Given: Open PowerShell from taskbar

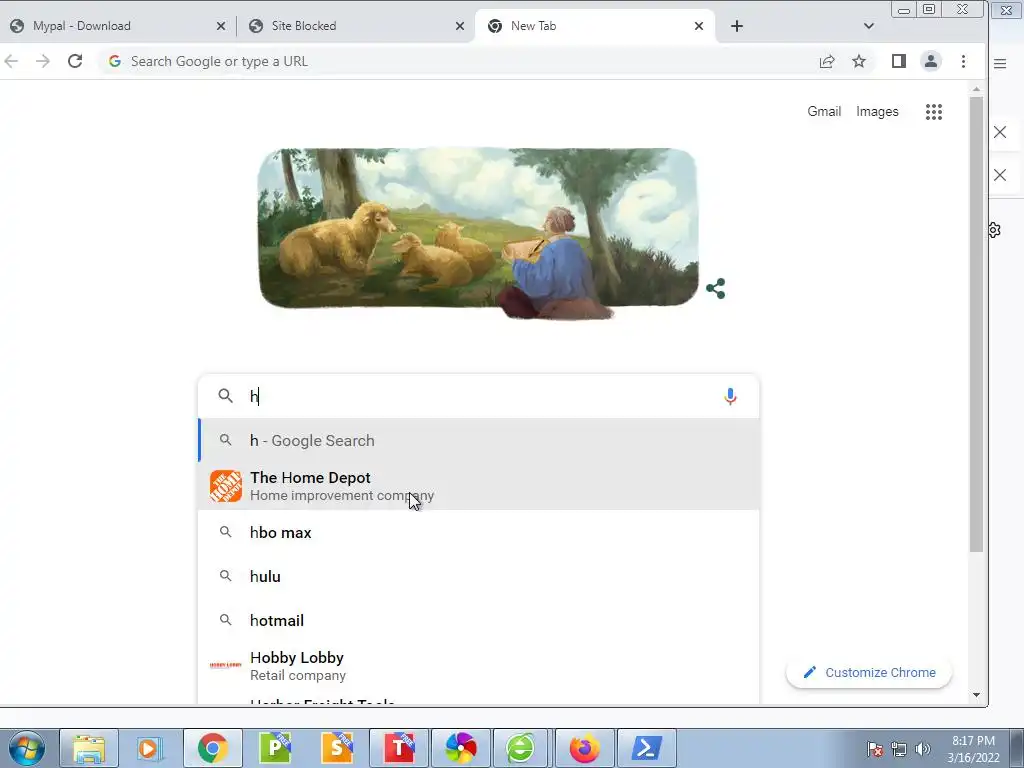Looking at the screenshot, I should click(x=647, y=748).
